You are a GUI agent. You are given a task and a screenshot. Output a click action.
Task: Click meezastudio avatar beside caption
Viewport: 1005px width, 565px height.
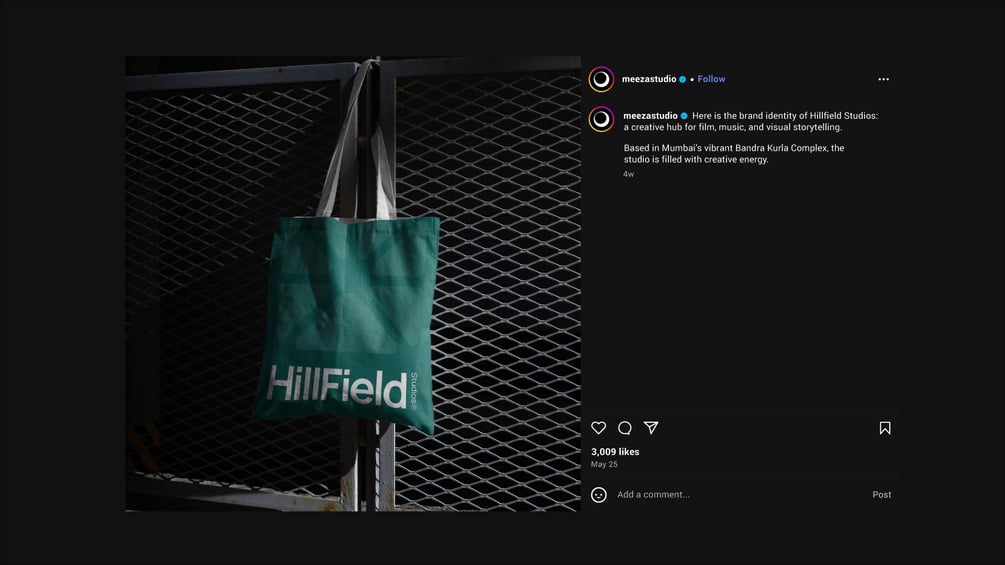tap(601, 119)
